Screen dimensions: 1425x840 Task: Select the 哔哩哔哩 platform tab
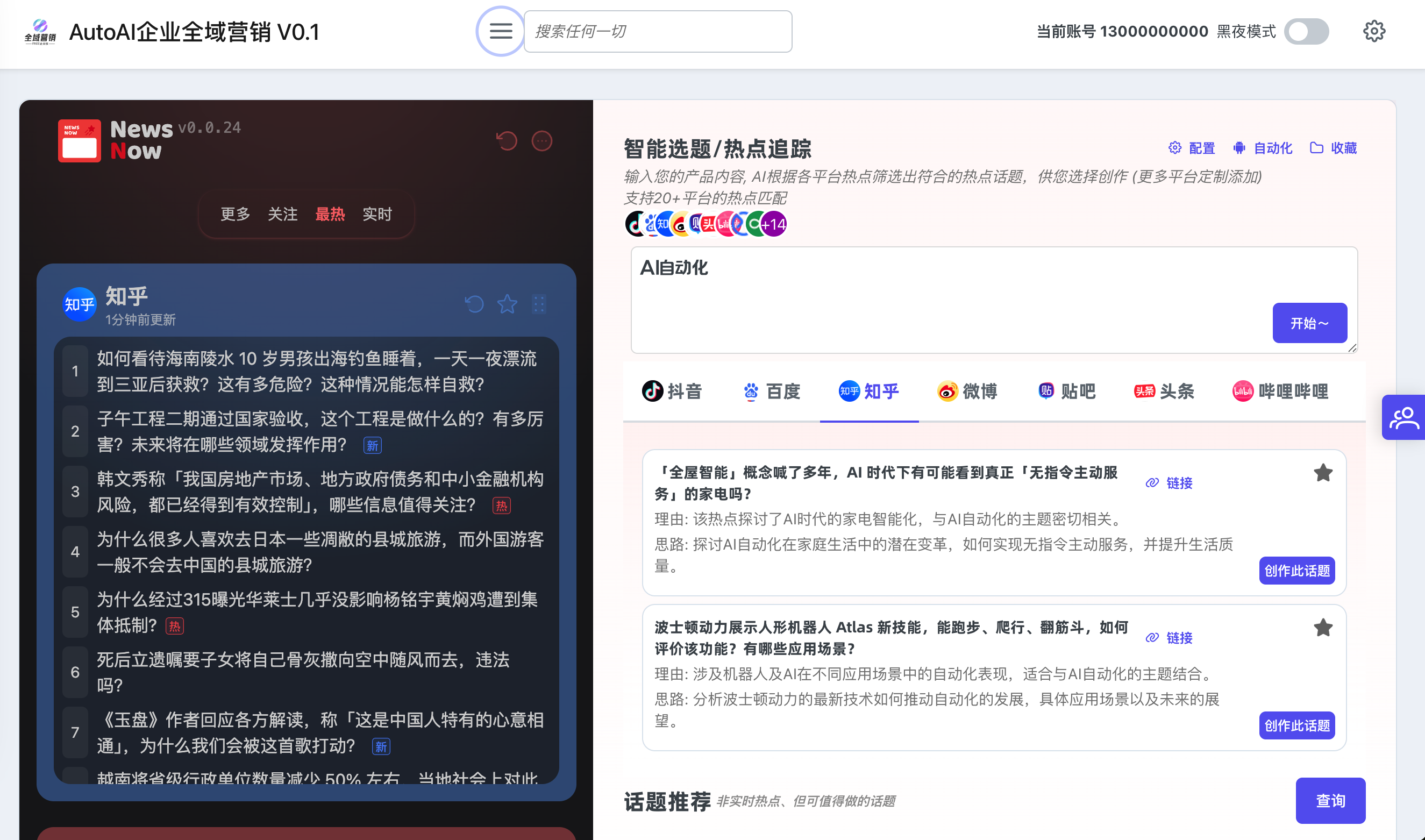(x=1280, y=391)
